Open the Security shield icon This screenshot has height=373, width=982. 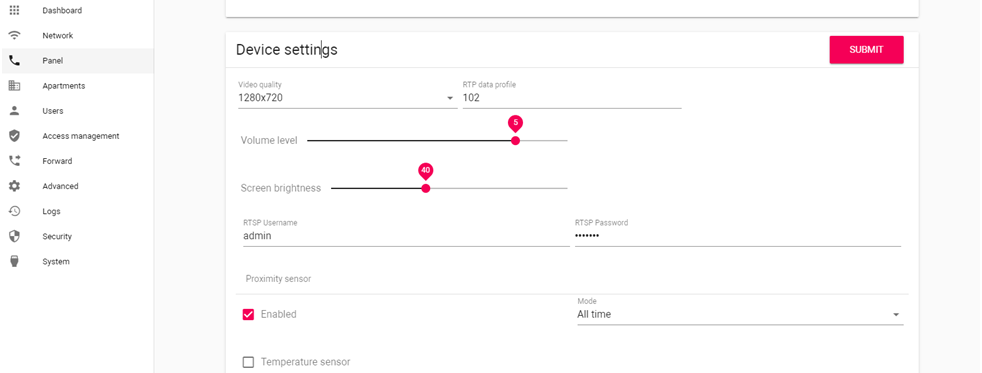[14, 237]
